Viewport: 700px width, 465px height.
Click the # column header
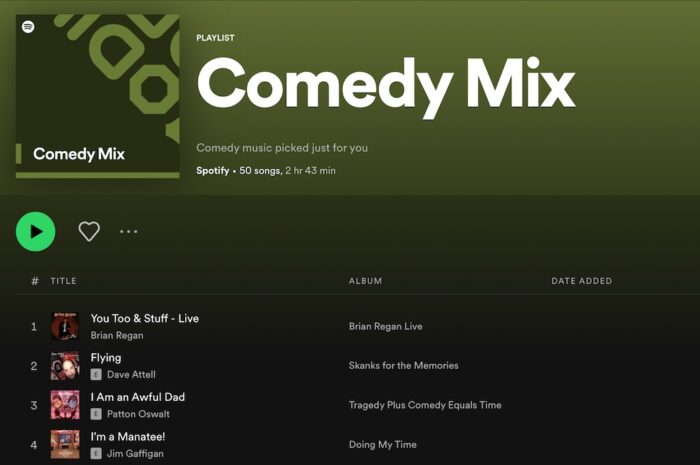(x=35, y=281)
